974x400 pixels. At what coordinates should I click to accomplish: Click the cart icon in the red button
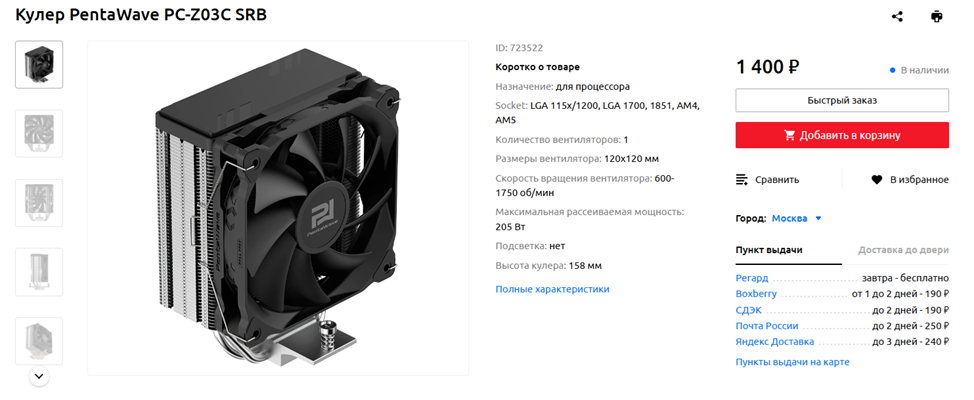coord(790,135)
